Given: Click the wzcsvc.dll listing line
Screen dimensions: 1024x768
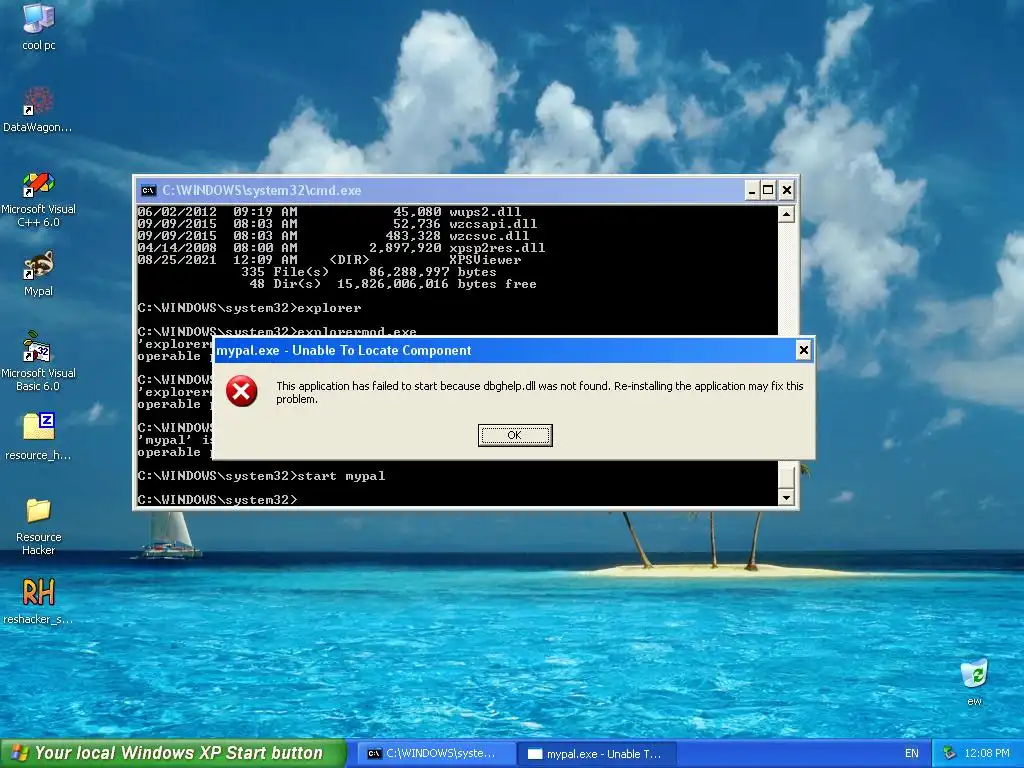Looking at the screenshot, I should [x=333, y=236].
